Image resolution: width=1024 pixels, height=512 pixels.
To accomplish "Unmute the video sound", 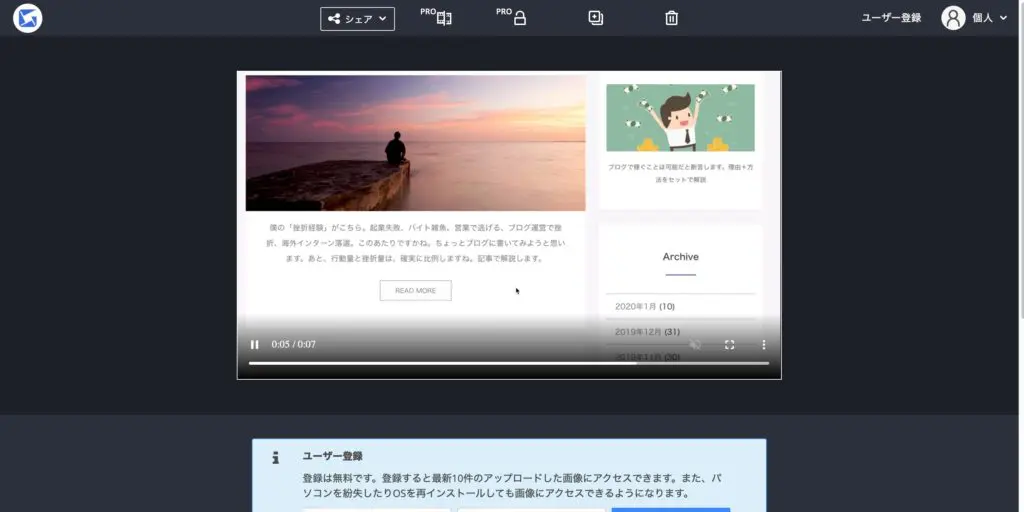I will coord(696,344).
